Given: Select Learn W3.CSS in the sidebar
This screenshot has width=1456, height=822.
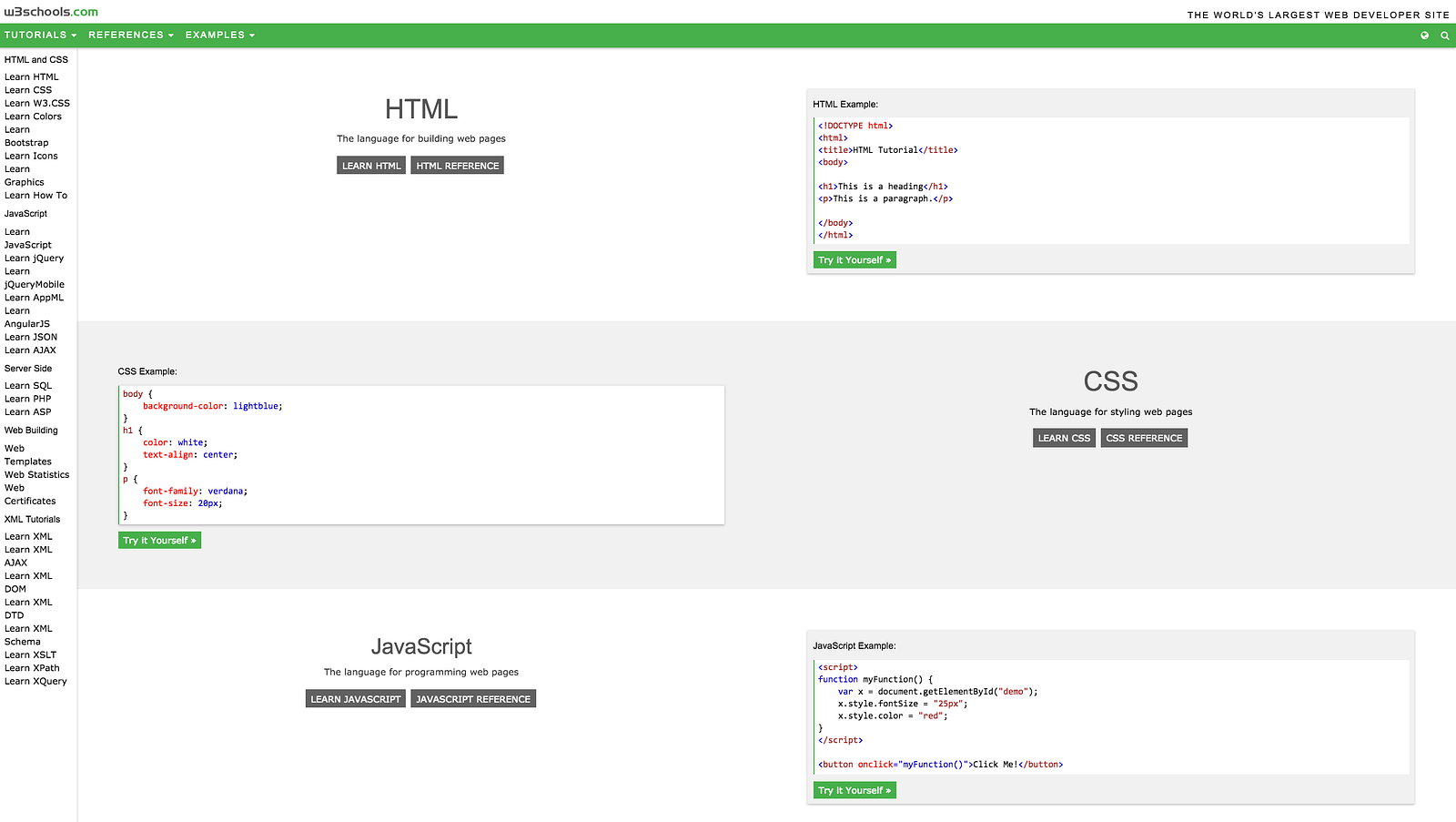Looking at the screenshot, I should point(37,104).
